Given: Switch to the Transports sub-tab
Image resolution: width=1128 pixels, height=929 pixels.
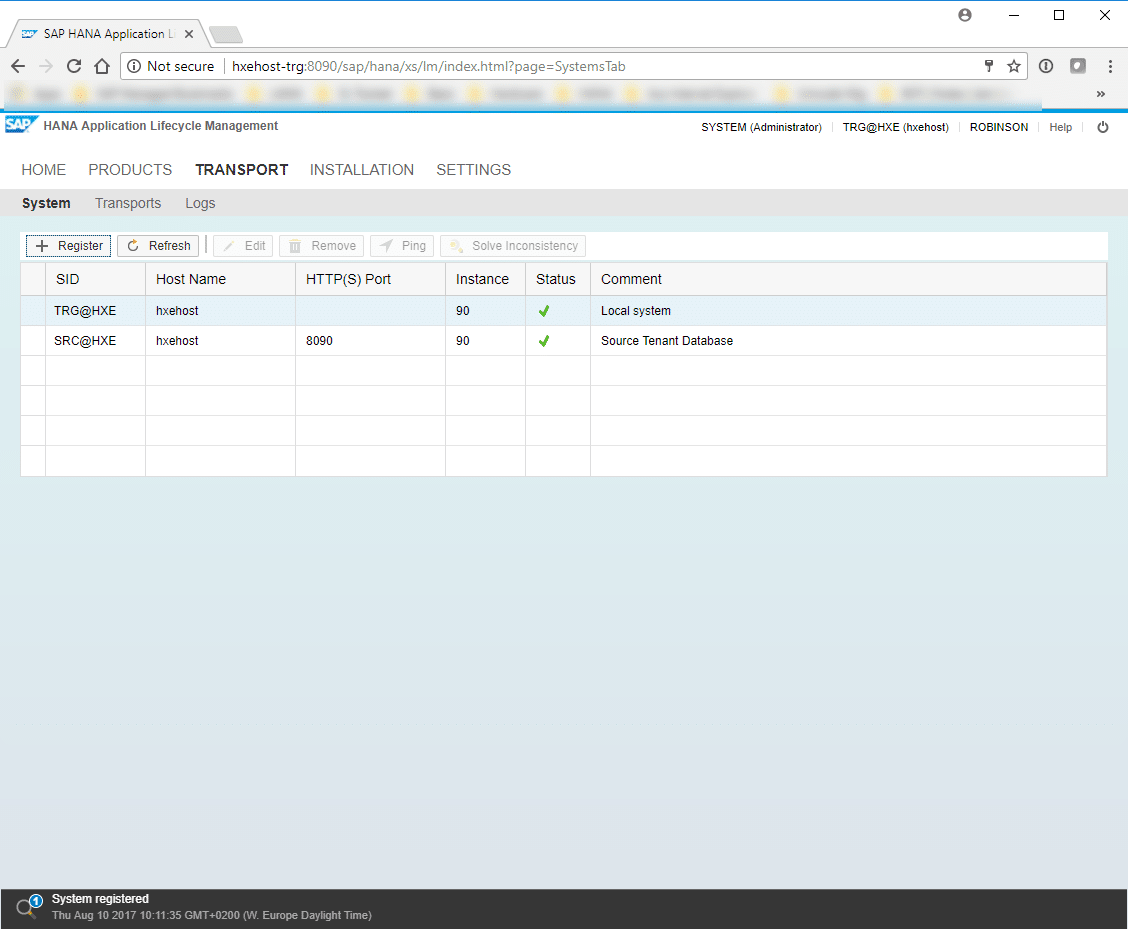Looking at the screenshot, I should point(128,203).
